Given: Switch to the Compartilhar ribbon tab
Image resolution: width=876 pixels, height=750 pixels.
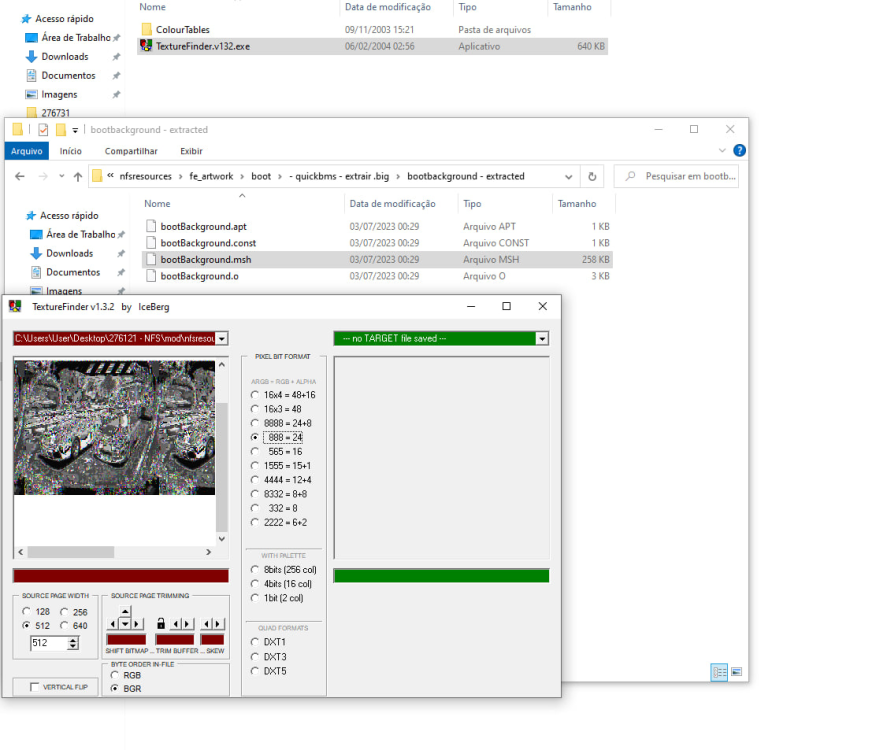Looking at the screenshot, I should tap(131, 151).
